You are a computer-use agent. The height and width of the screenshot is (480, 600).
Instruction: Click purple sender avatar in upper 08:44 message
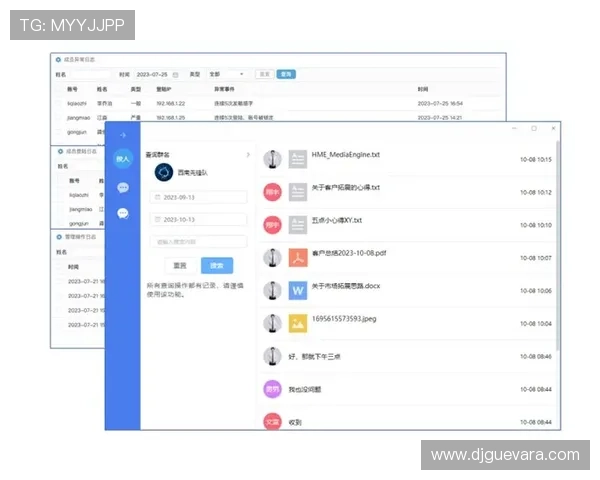272,389
